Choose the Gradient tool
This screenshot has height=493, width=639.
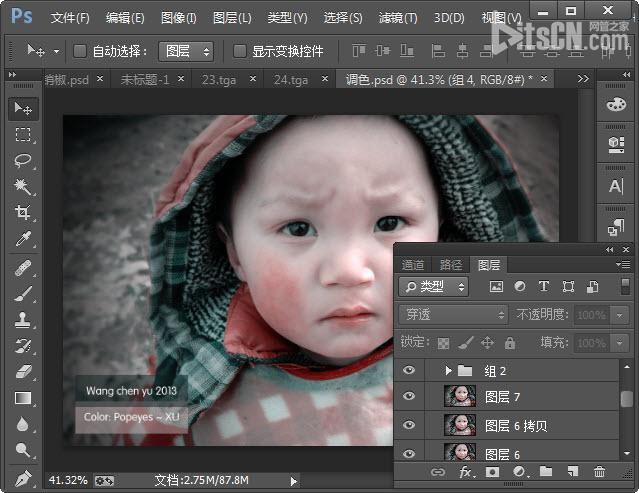(22, 398)
